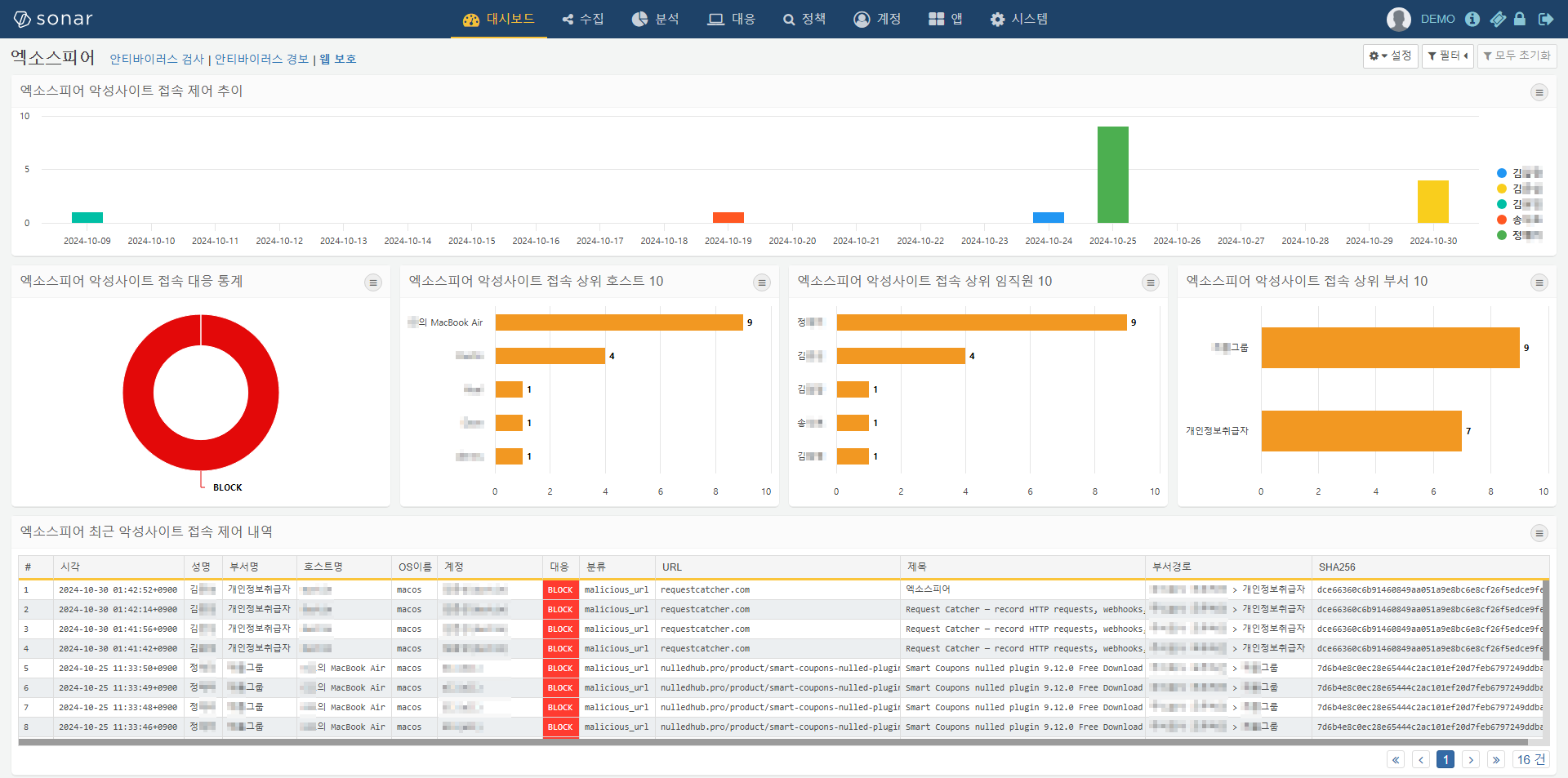Image resolution: width=1568 pixels, height=778 pixels.
Task: Sort table by 호스트명 column header
Action: click(x=344, y=567)
